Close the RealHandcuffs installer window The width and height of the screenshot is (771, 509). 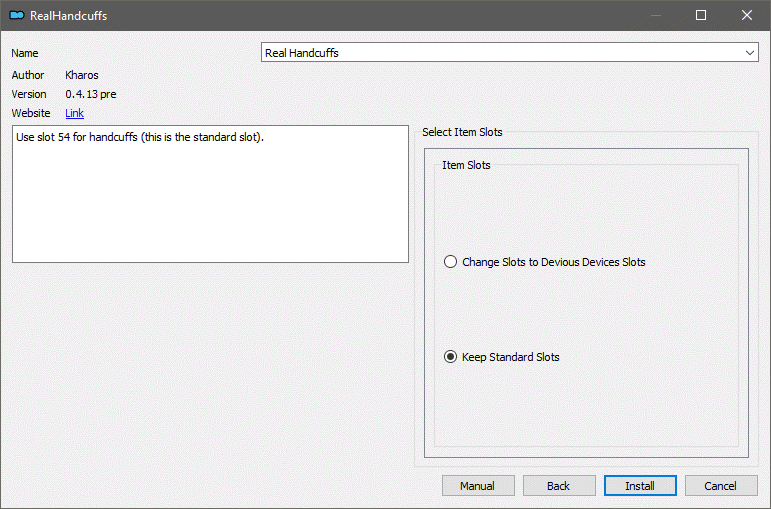747,15
